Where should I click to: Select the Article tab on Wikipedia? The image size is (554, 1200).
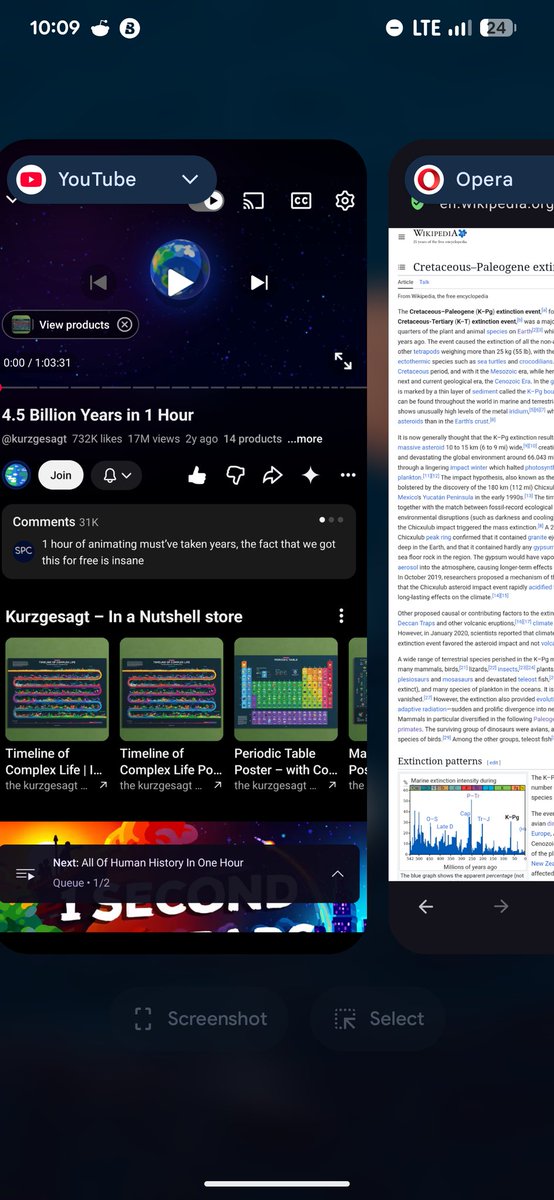(405, 282)
